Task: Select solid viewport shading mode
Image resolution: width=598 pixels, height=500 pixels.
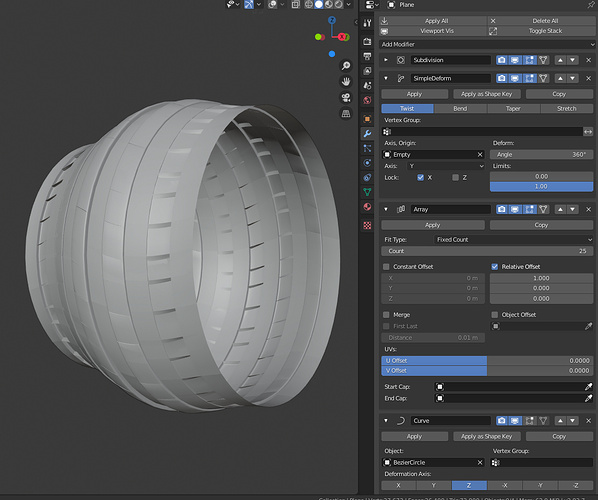Action: [318, 4]
